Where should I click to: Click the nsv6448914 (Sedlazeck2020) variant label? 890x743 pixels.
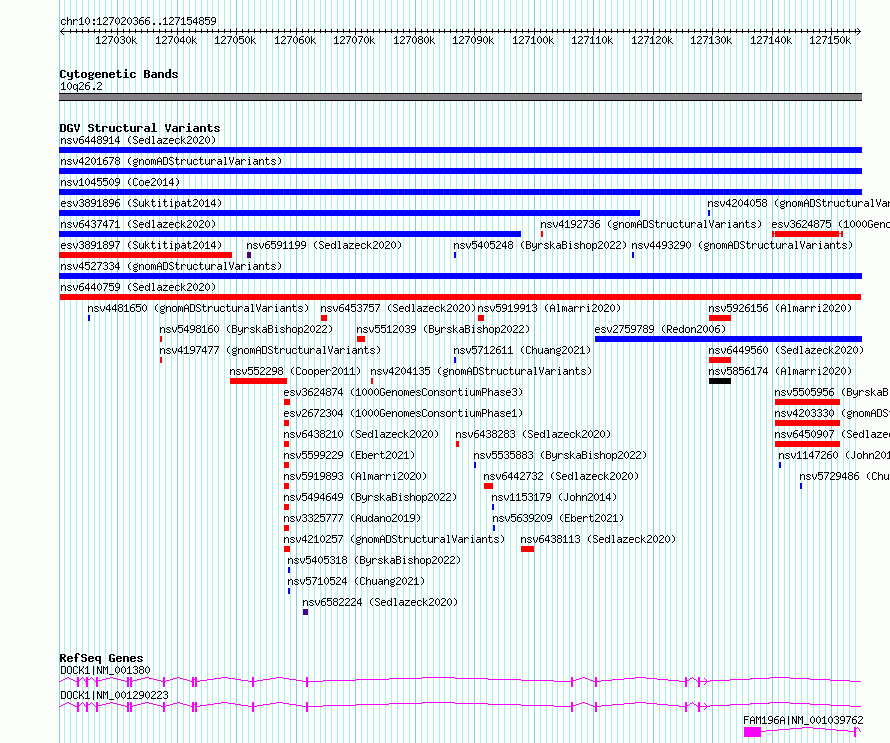[138, 140]
